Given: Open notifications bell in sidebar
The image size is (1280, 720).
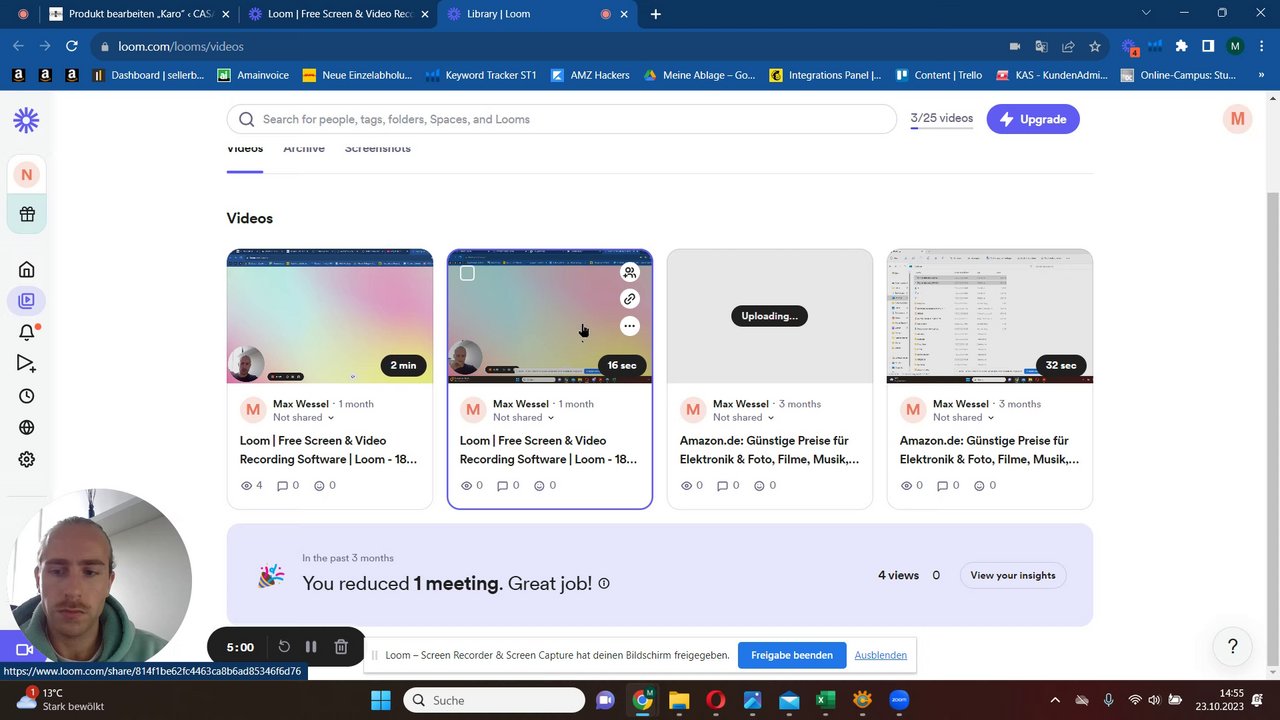Looking at the screenshot, I should click(x=27, y=332).
